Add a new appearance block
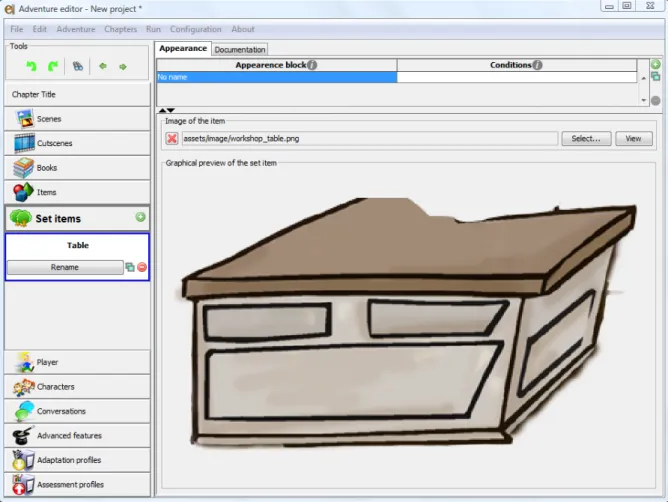668x502 pixels. pyautogui.click(x=656, y=64)
